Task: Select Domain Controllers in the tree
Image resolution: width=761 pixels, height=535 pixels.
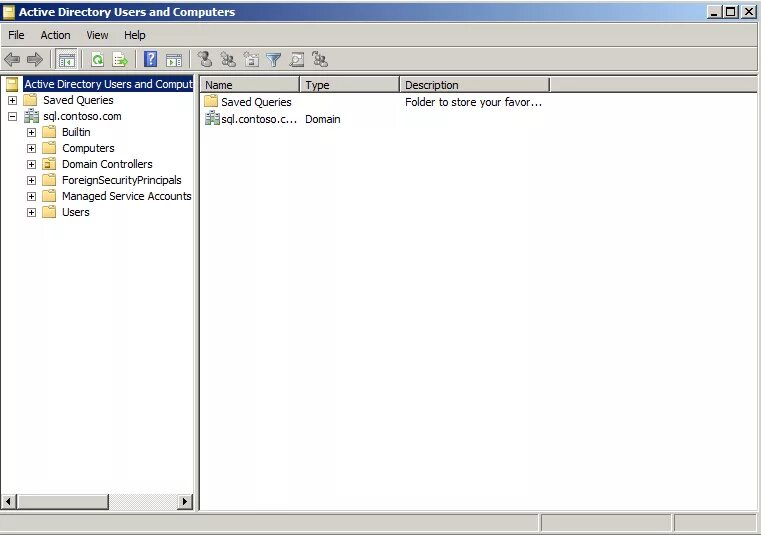Action: 107,164
